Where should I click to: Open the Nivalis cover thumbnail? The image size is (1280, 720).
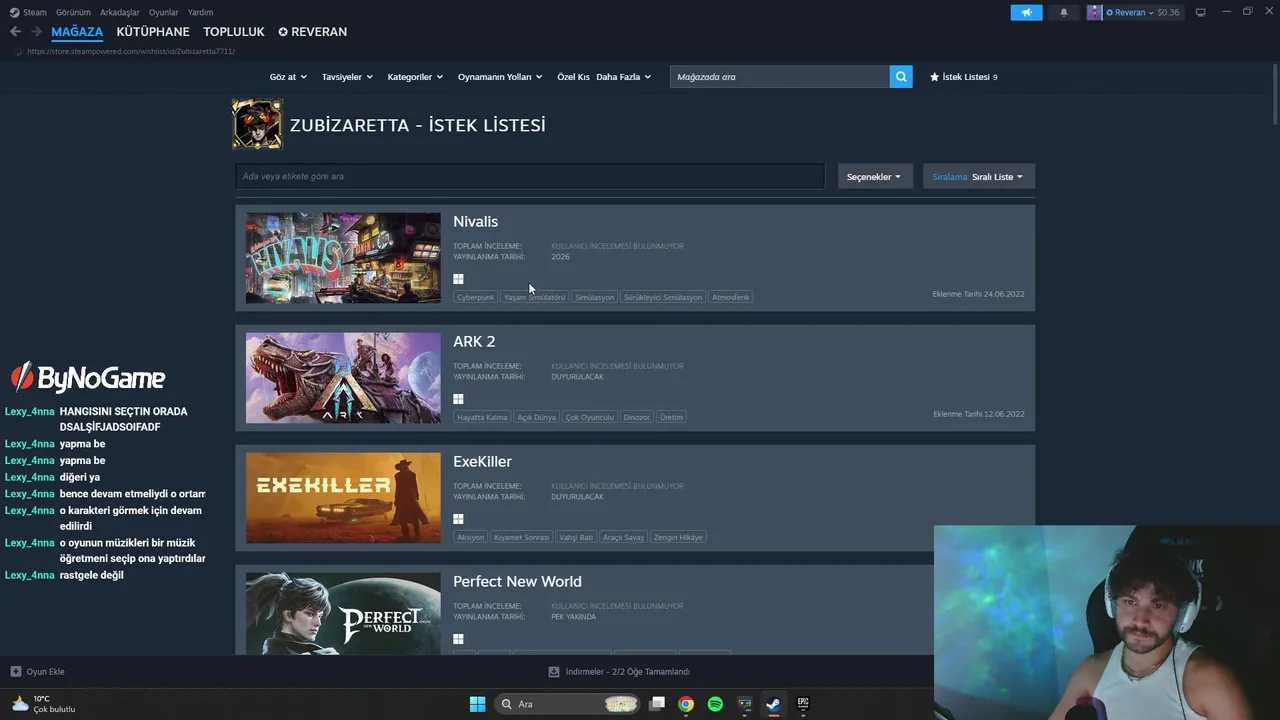pos(343,258)
